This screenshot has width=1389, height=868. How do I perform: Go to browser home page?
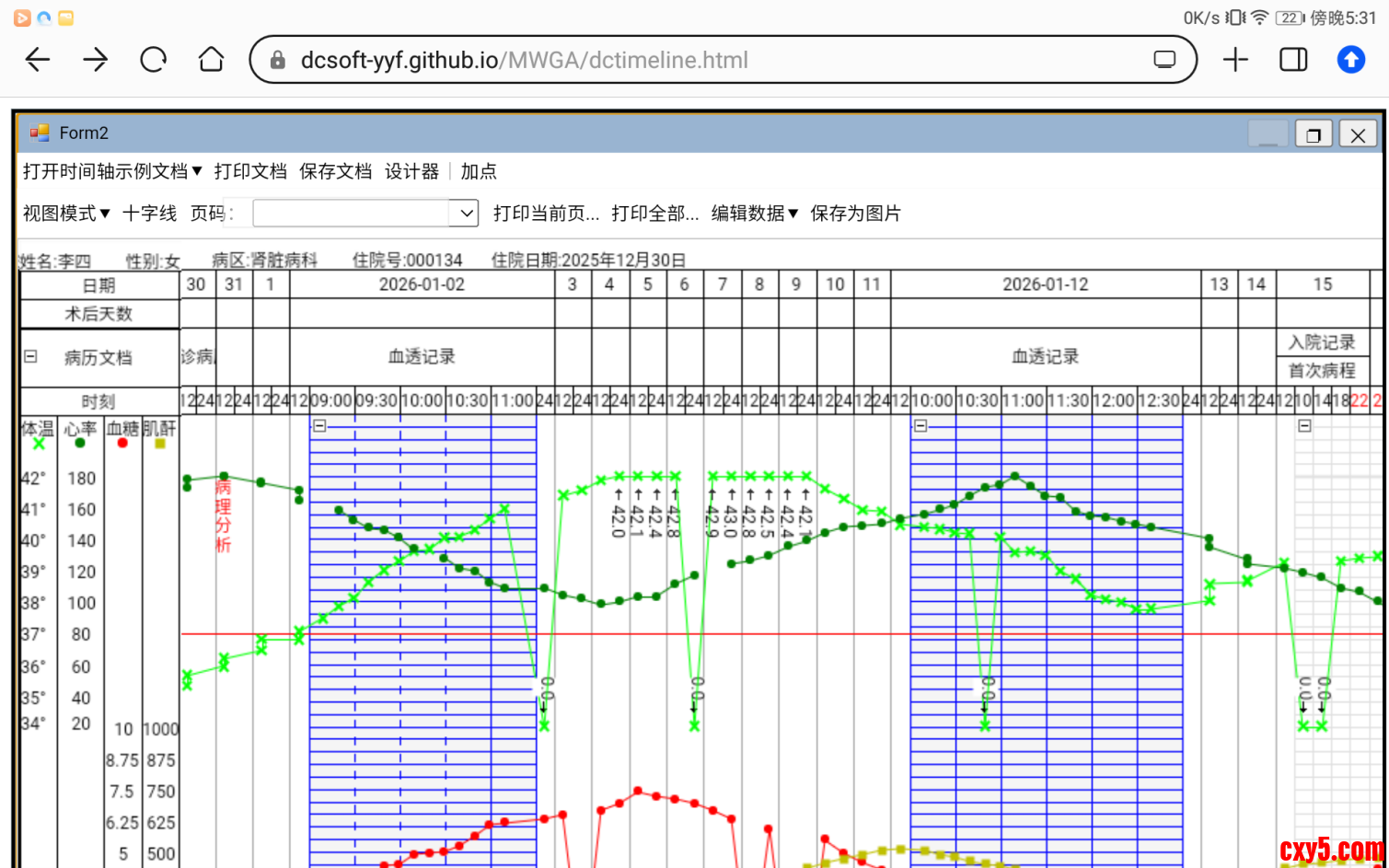click(211, 60)
